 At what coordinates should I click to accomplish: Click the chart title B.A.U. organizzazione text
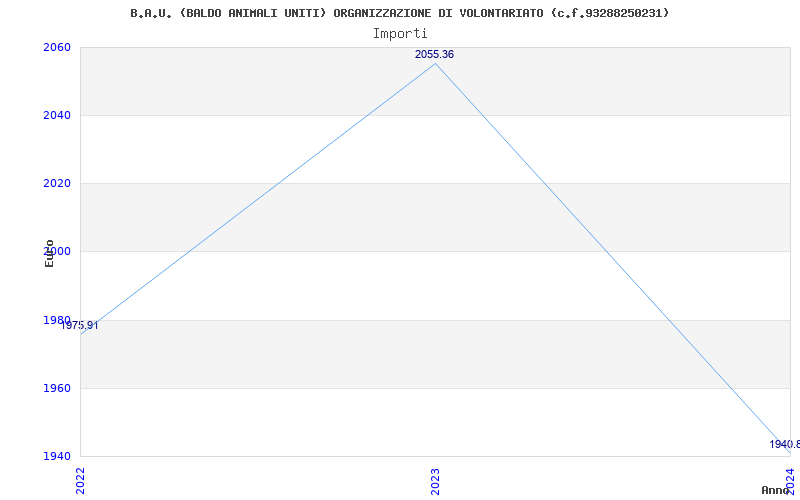[x=399, y=13]
